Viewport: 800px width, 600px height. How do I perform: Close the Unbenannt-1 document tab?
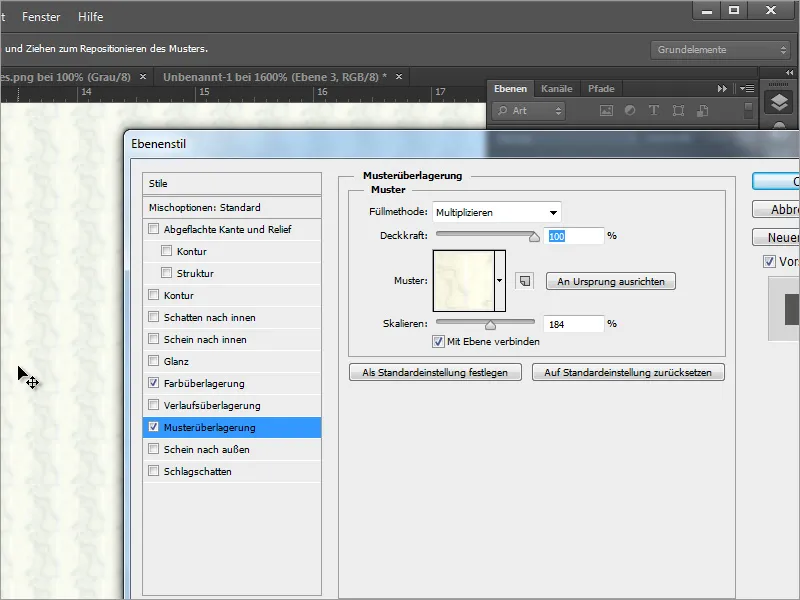[399, 77]
